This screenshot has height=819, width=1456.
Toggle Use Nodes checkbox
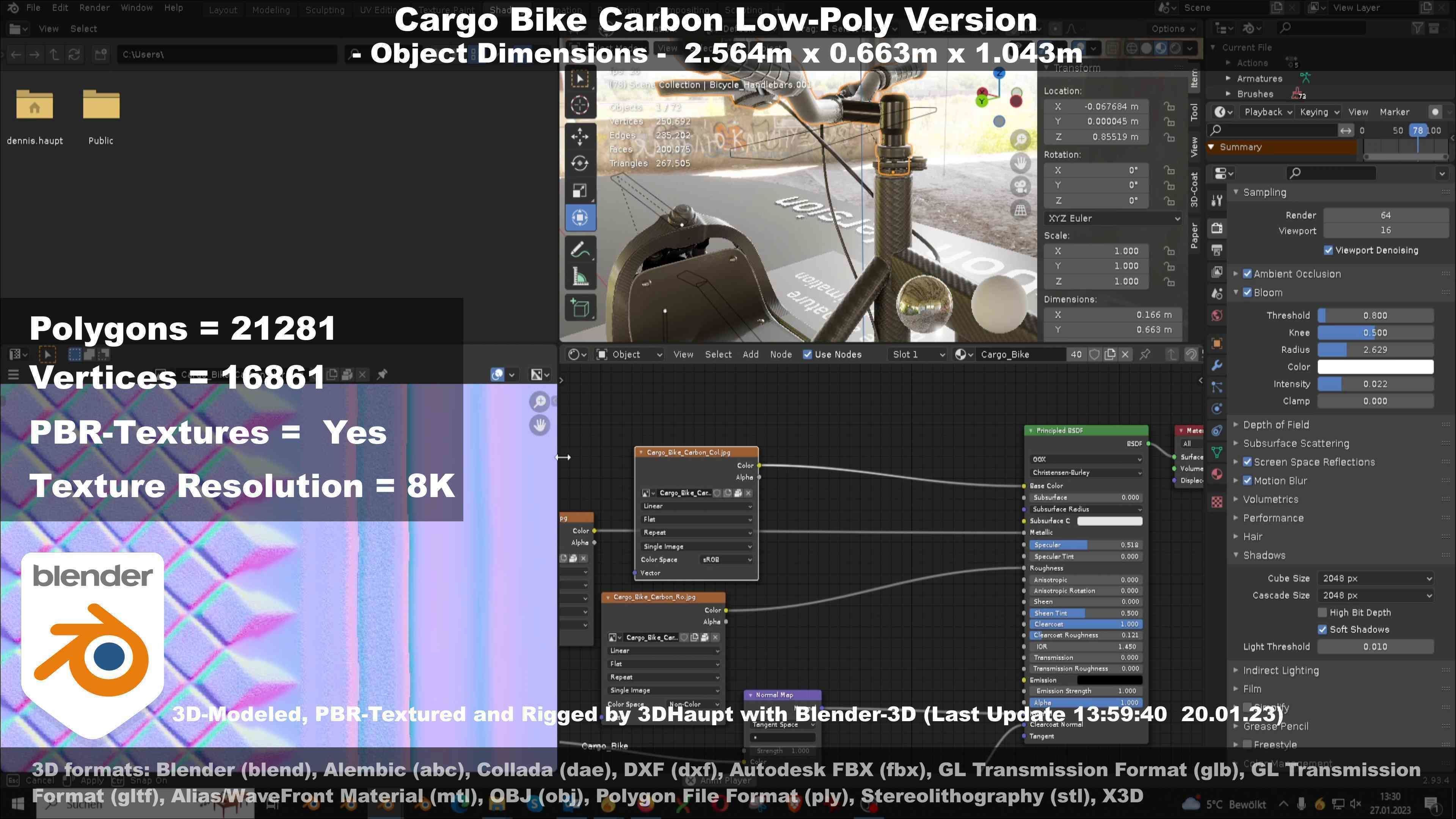coord(807,355)
